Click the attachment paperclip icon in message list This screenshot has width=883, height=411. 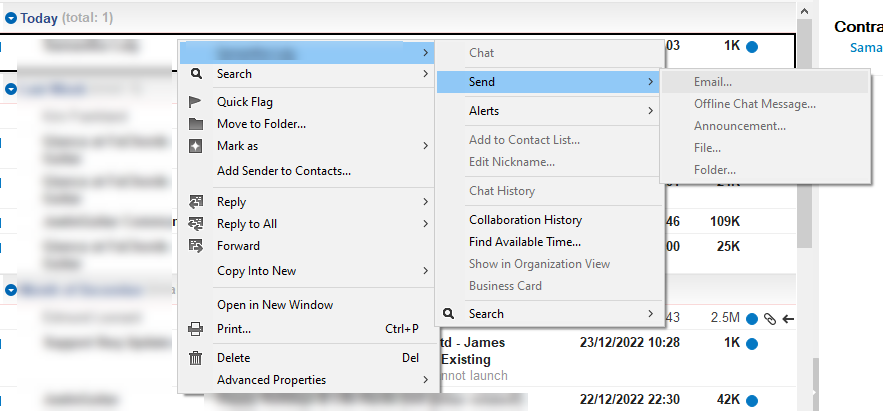(769, 318)
